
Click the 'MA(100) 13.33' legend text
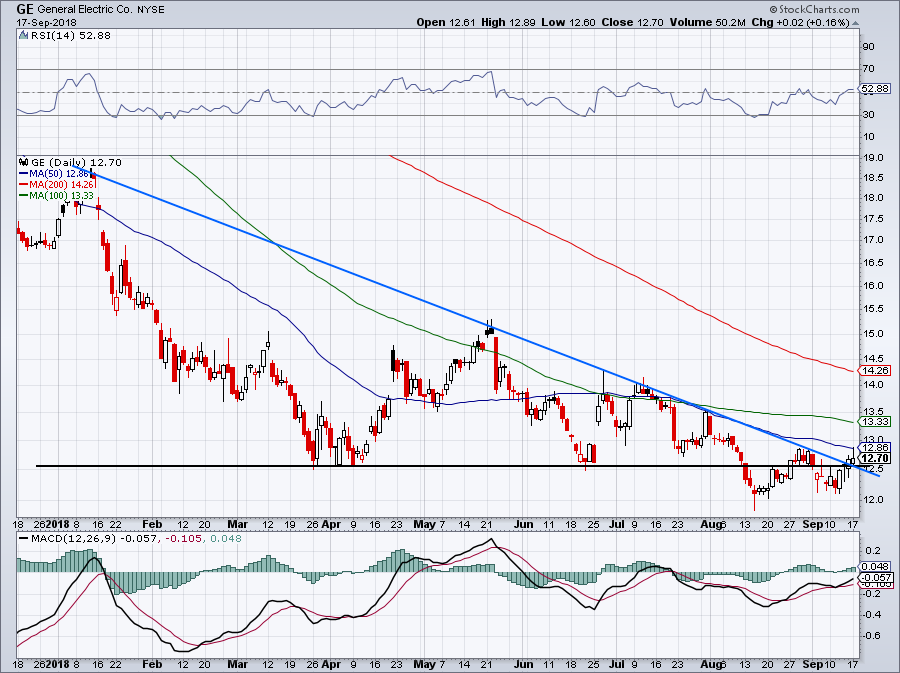coord(61,196)
